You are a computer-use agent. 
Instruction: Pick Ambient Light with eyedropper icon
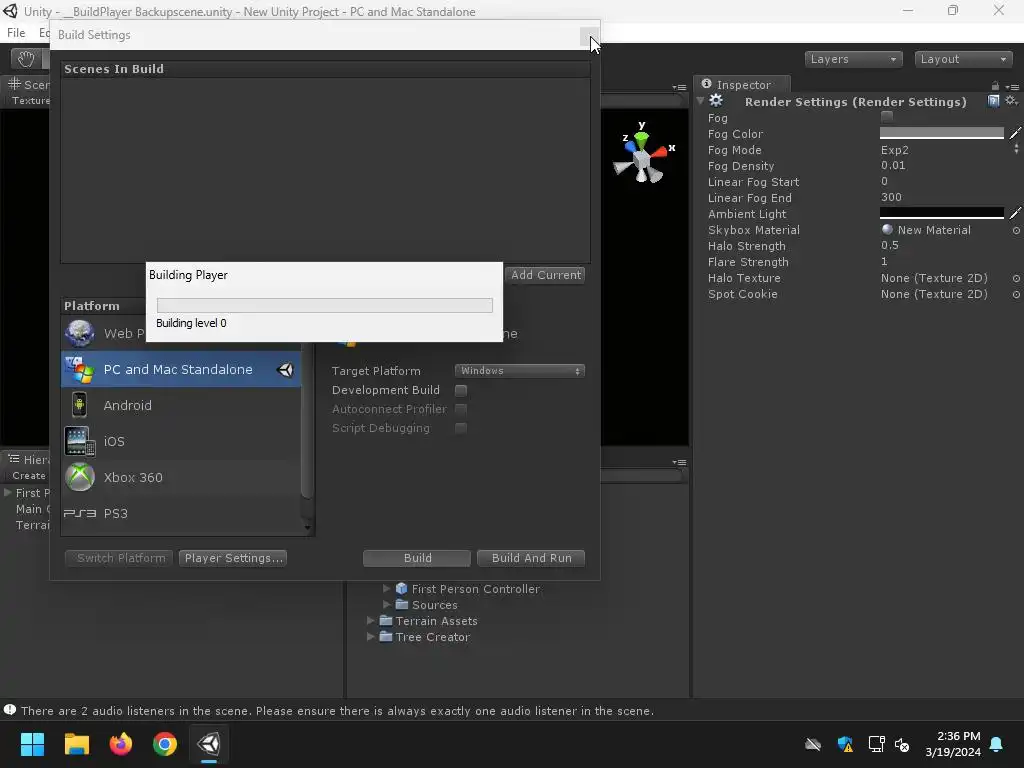point(1015,213)
